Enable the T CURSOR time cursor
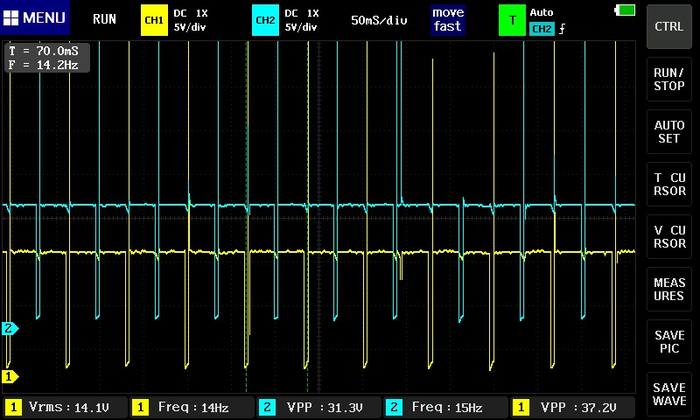Image resolution: width=700 pixels, height=420 pixels. [x=669, y=184]
